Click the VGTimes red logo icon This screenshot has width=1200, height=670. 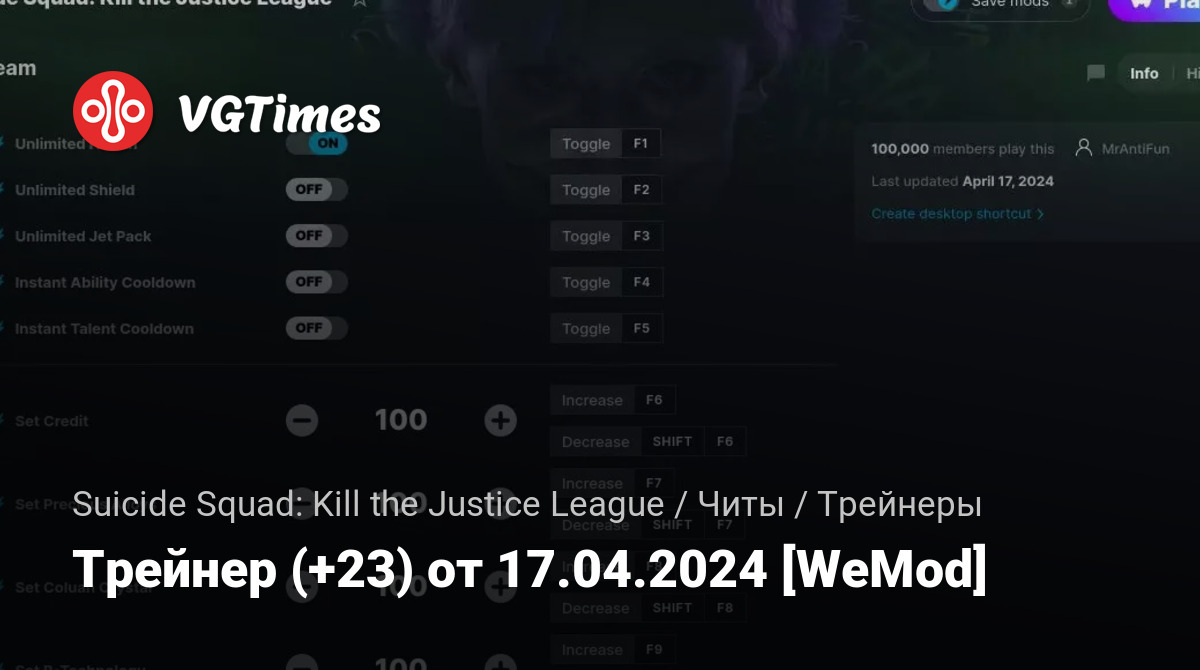(x=113, y=113)
